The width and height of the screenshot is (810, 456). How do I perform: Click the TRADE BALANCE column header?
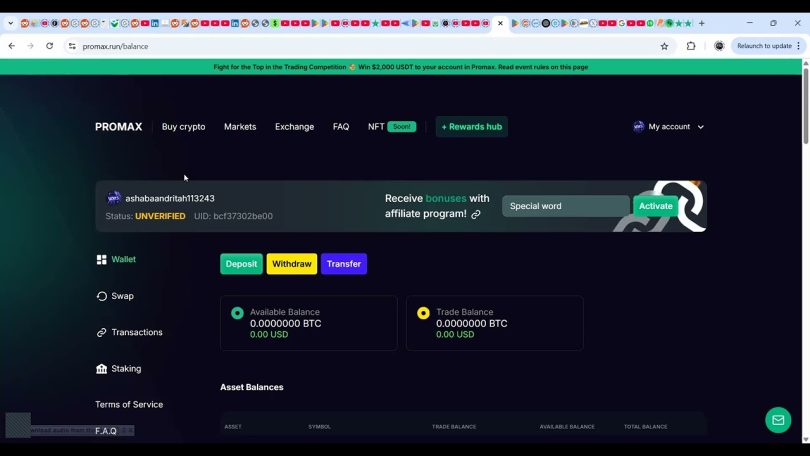pos(454,427)
